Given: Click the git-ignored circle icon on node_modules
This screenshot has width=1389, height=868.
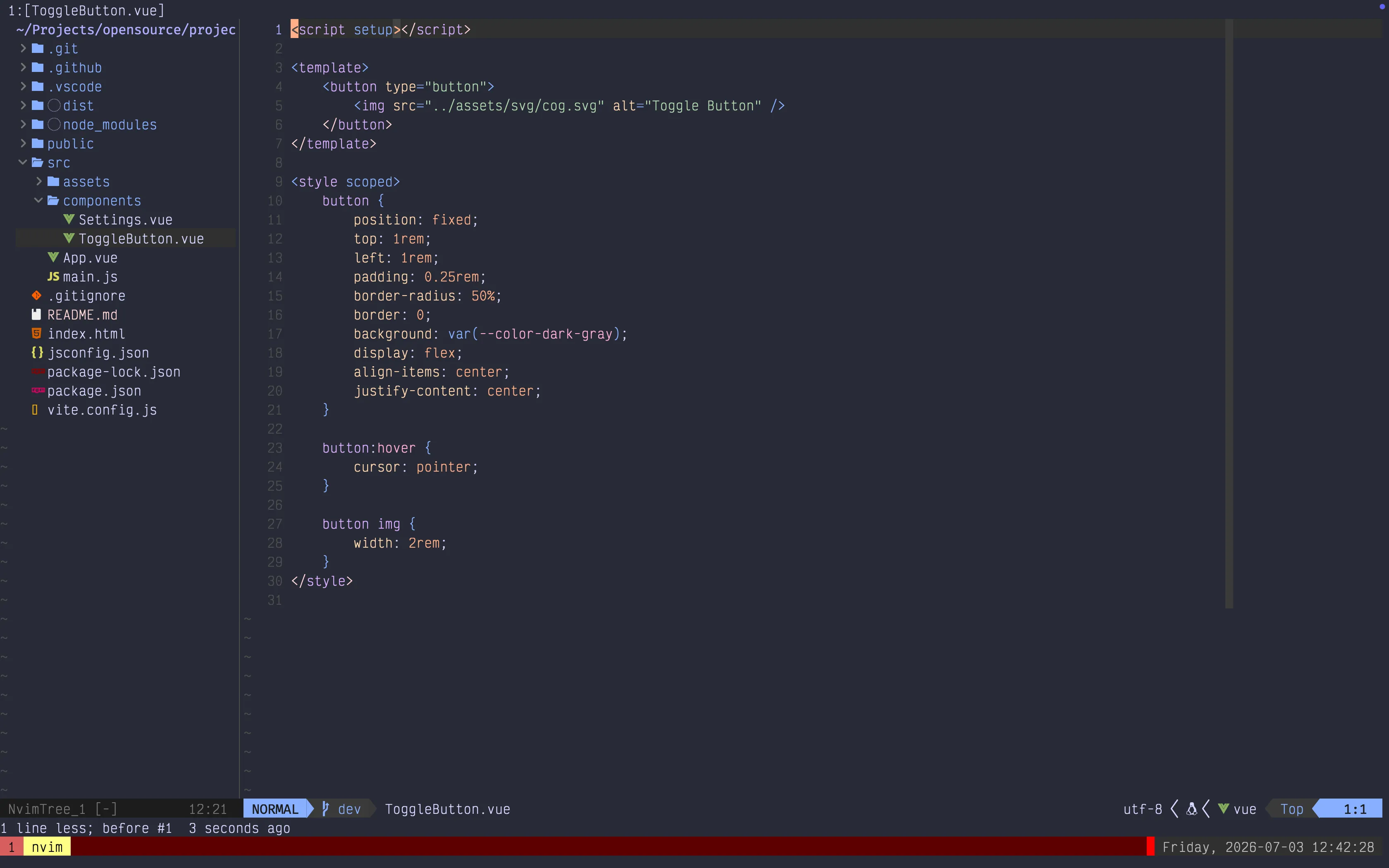Looking at the screenshot, I should click(55, 124).
